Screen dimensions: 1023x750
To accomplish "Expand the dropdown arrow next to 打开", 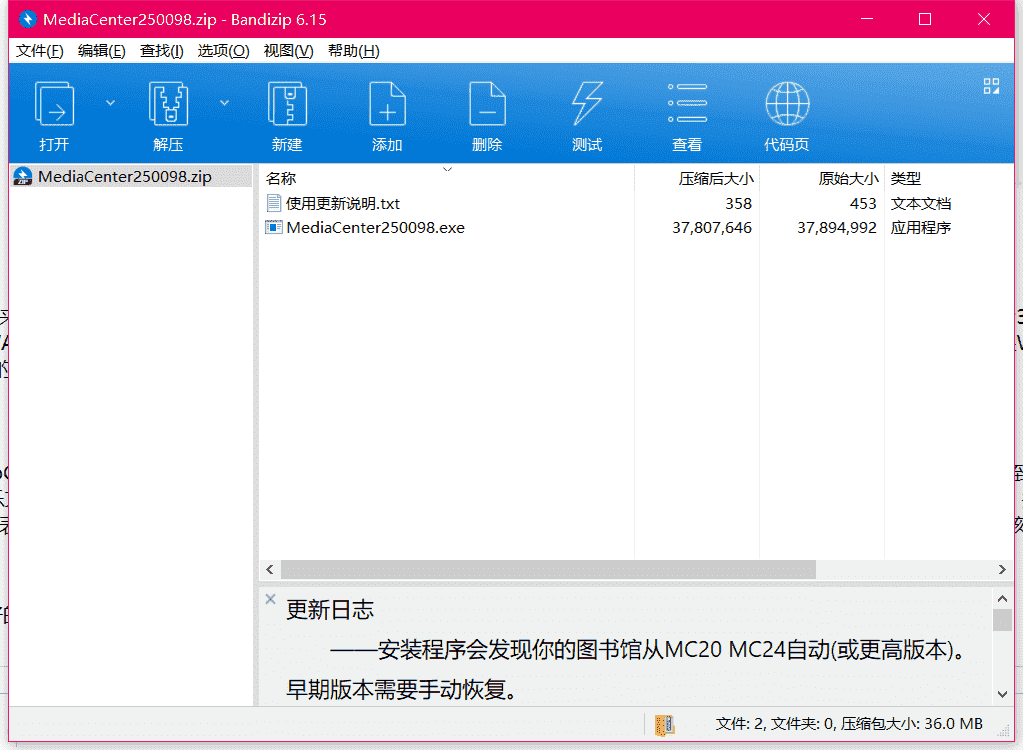I will [x=110, y=103].
